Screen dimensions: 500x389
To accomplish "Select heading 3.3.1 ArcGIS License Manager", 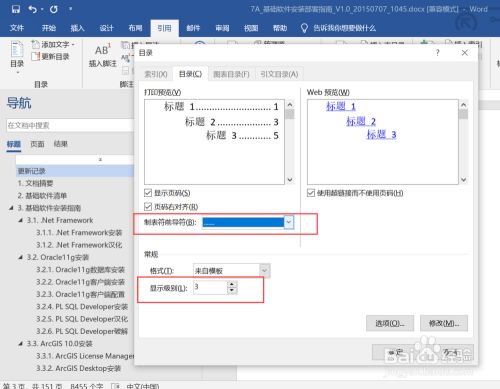I will (x=85, y=356).
